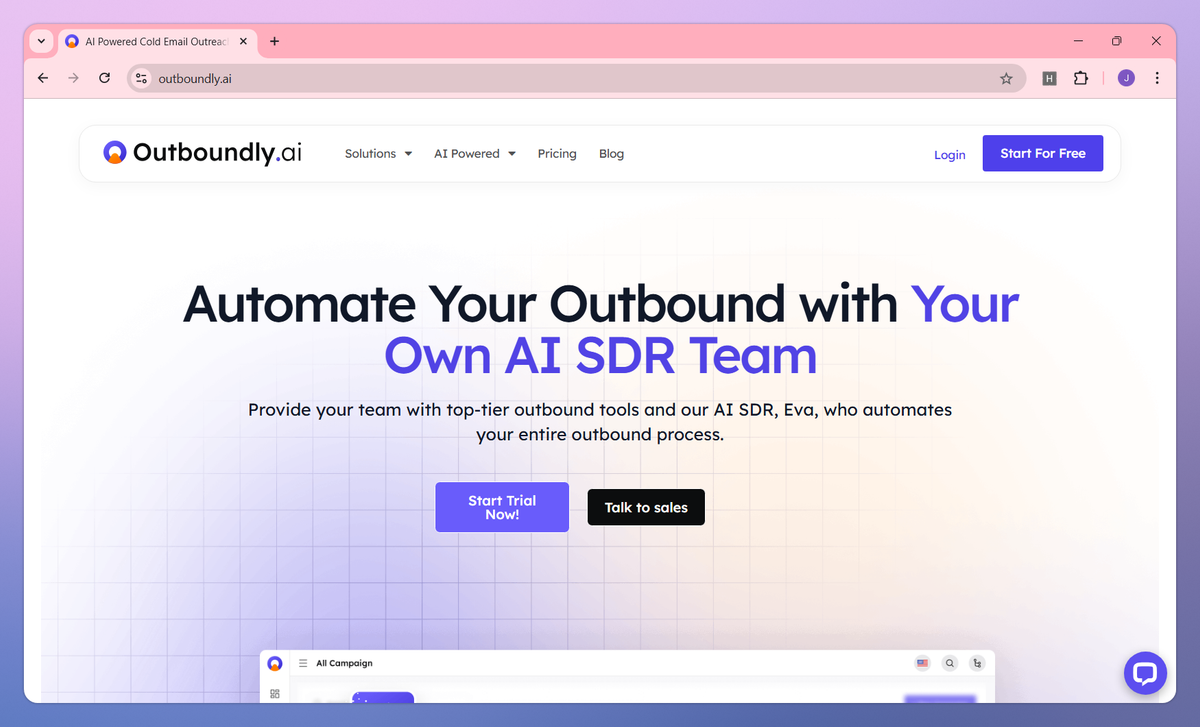This screenshot has height=727, width=1200.
Task: Click the hamburger menu in dashboard preview
Action: [303, 663]
